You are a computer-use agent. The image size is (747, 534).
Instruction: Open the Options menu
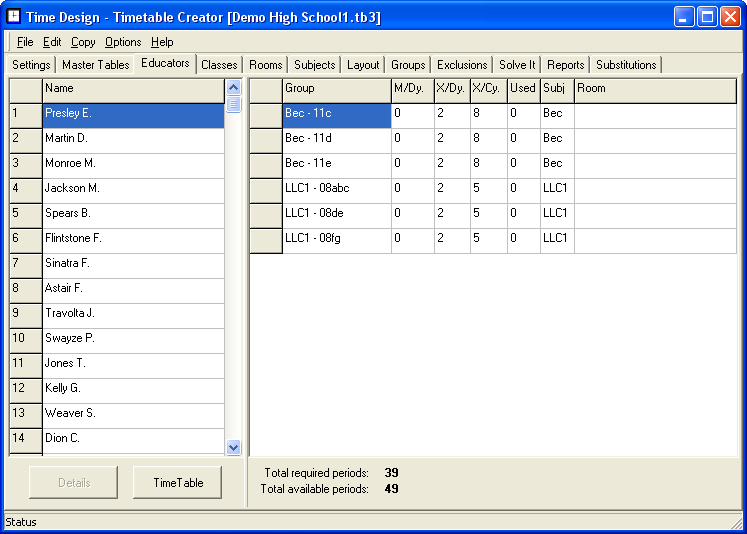[x=123, y=42]
